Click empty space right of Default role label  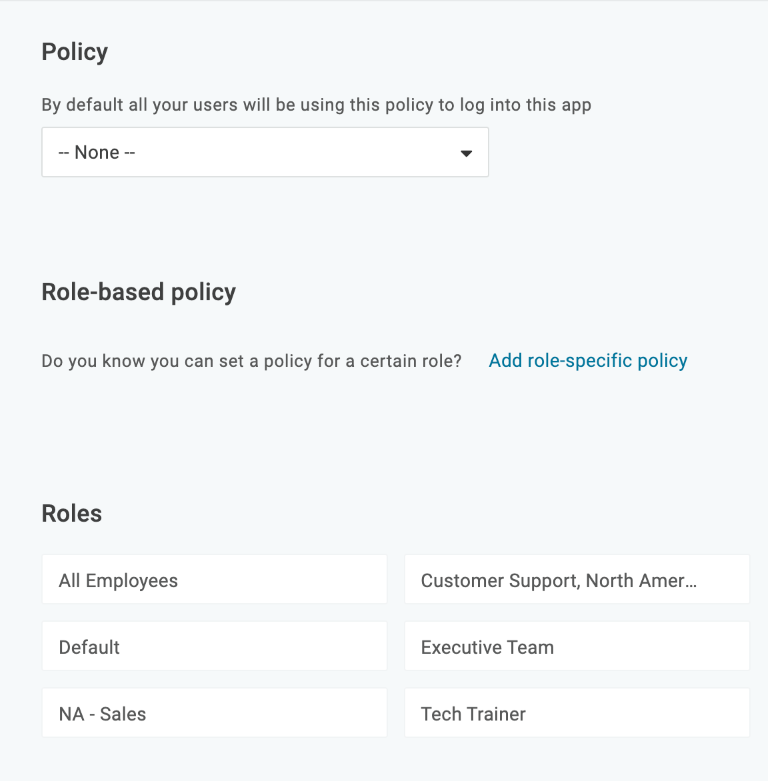click(x=260, y=647)
